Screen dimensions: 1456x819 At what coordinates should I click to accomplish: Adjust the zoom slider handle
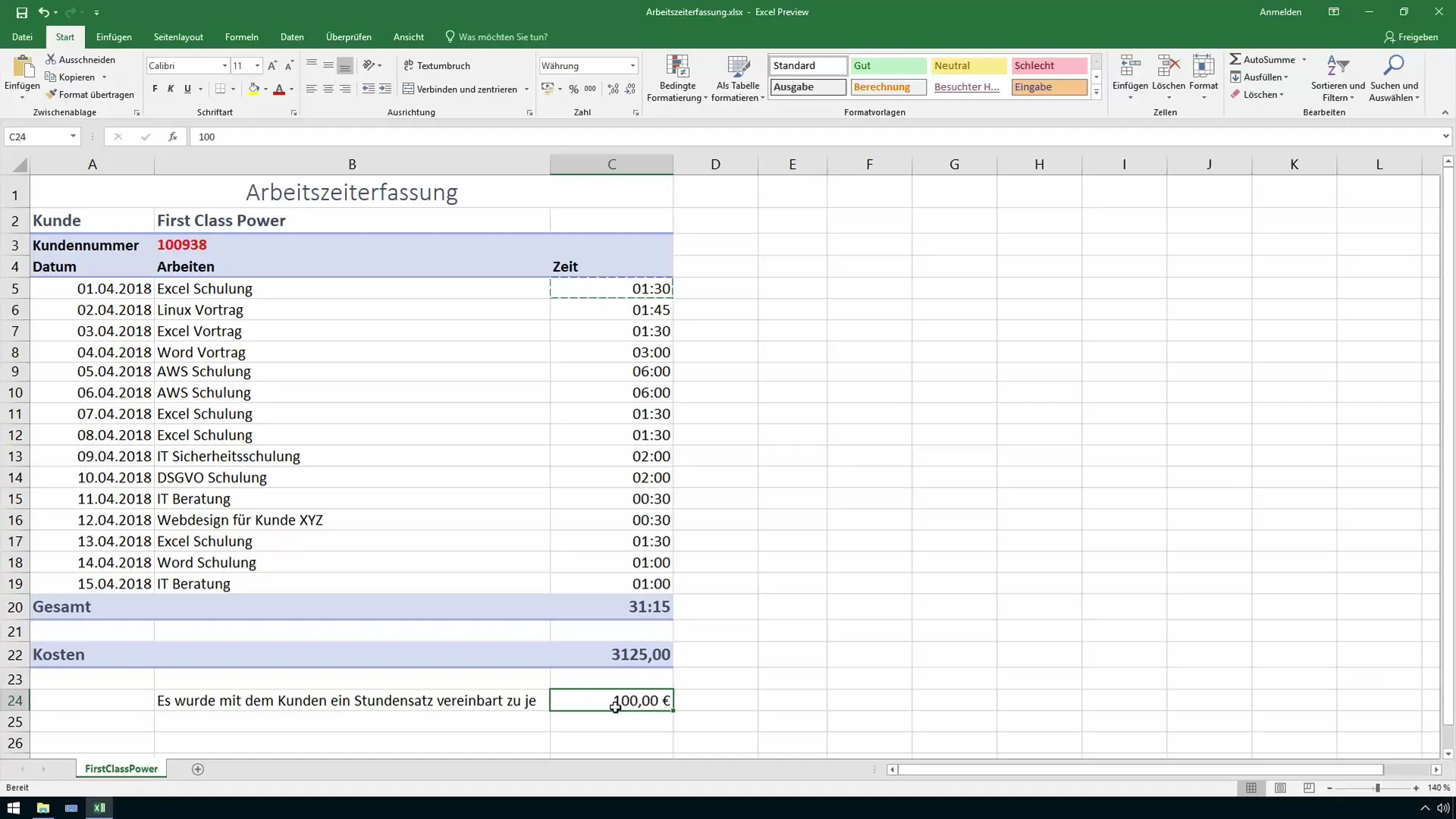pos(1377,788)
